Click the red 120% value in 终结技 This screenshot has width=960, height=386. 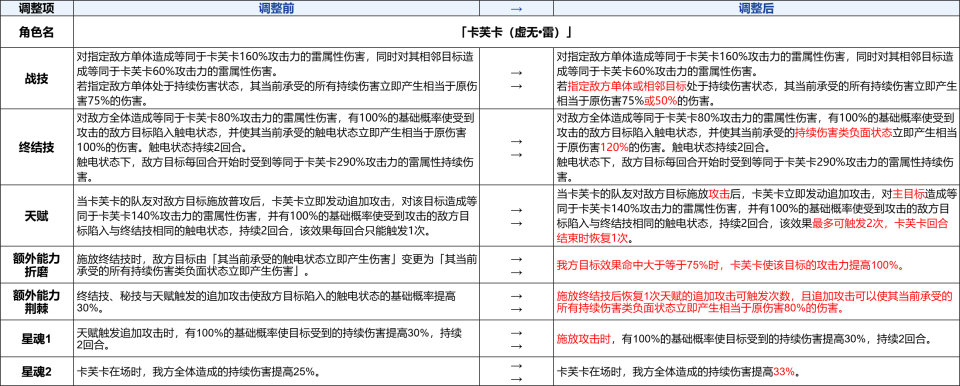click(612, 165)
